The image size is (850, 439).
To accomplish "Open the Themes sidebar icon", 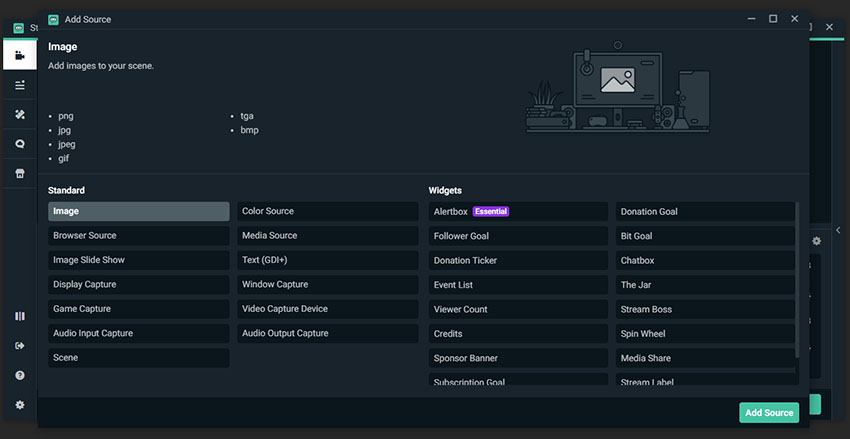I will [x=20, y=114].
